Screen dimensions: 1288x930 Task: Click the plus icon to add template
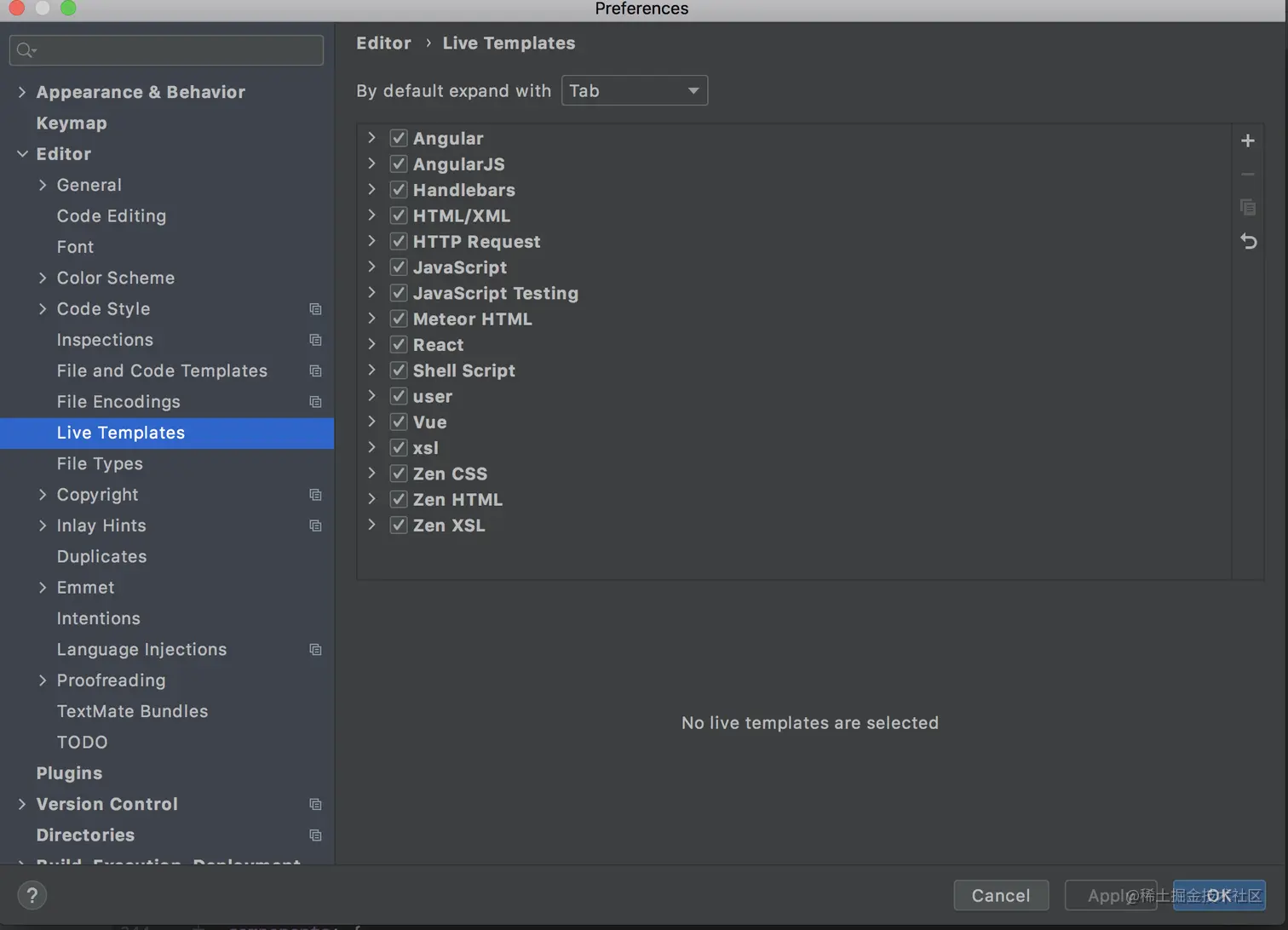tap(1248, 141)
